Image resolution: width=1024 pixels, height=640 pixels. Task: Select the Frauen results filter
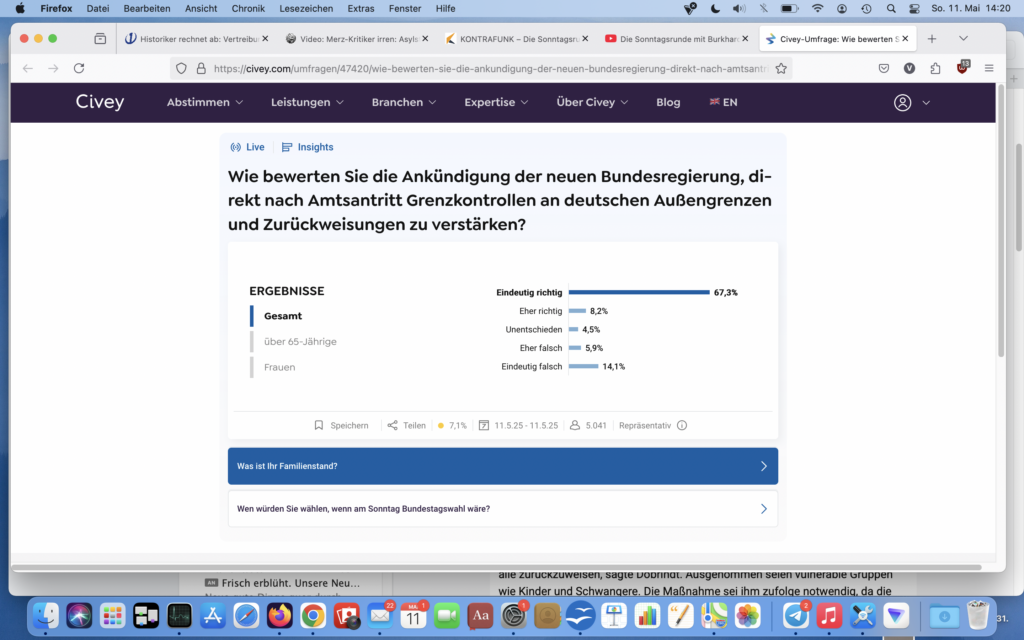(x=279, y=367)
